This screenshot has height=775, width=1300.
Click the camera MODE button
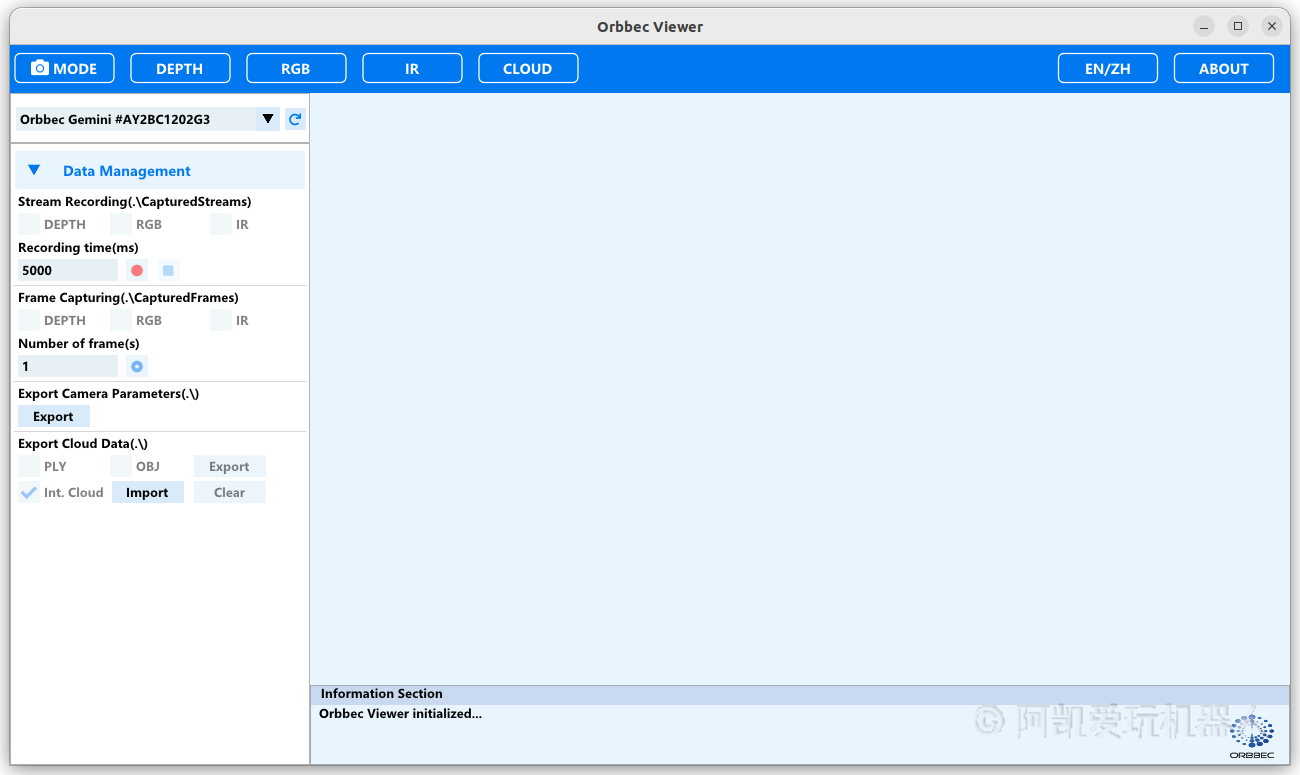tap(64, 68)
